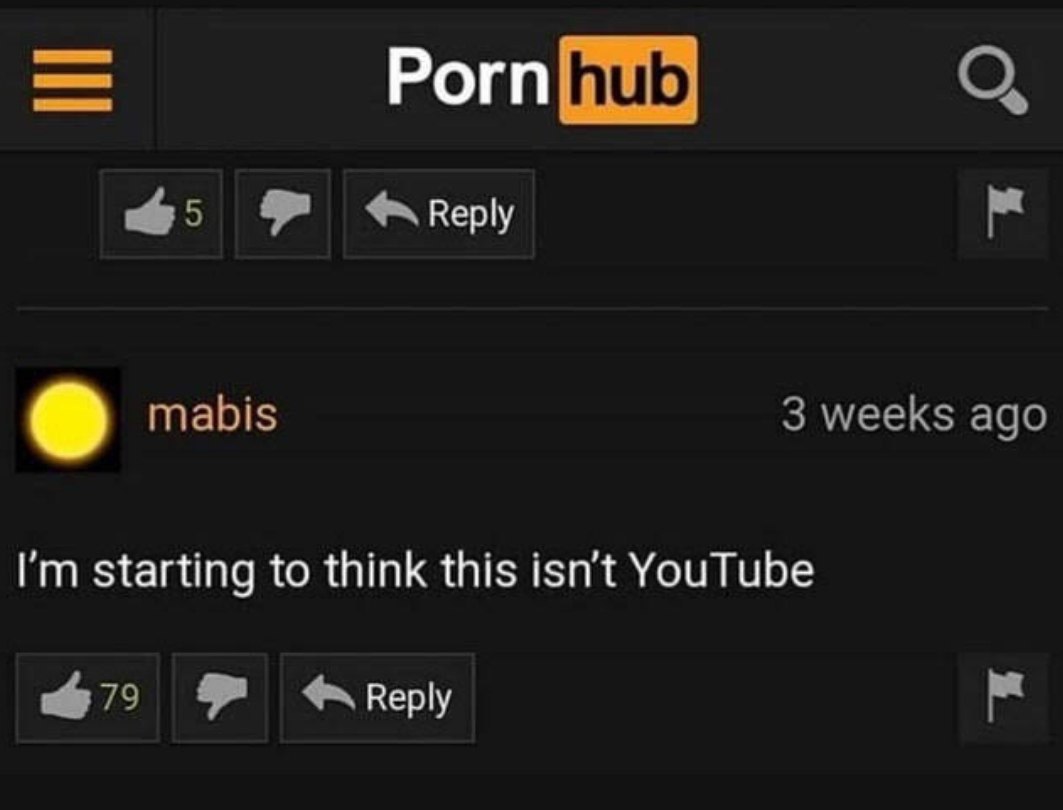Click the site logo in the header
The height and width of the screenshot is (810, 1063).
(542, 80)
